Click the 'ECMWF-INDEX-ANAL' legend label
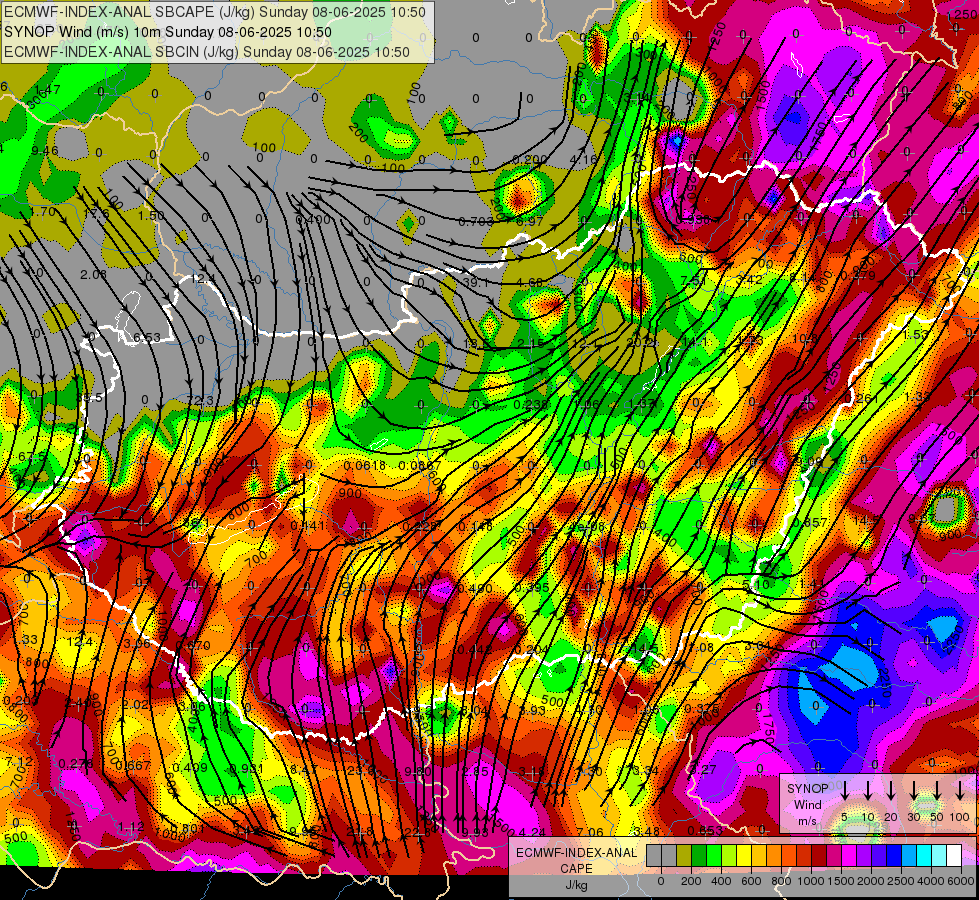Viewport: 979px width, 900px height. tap(576, 853)
